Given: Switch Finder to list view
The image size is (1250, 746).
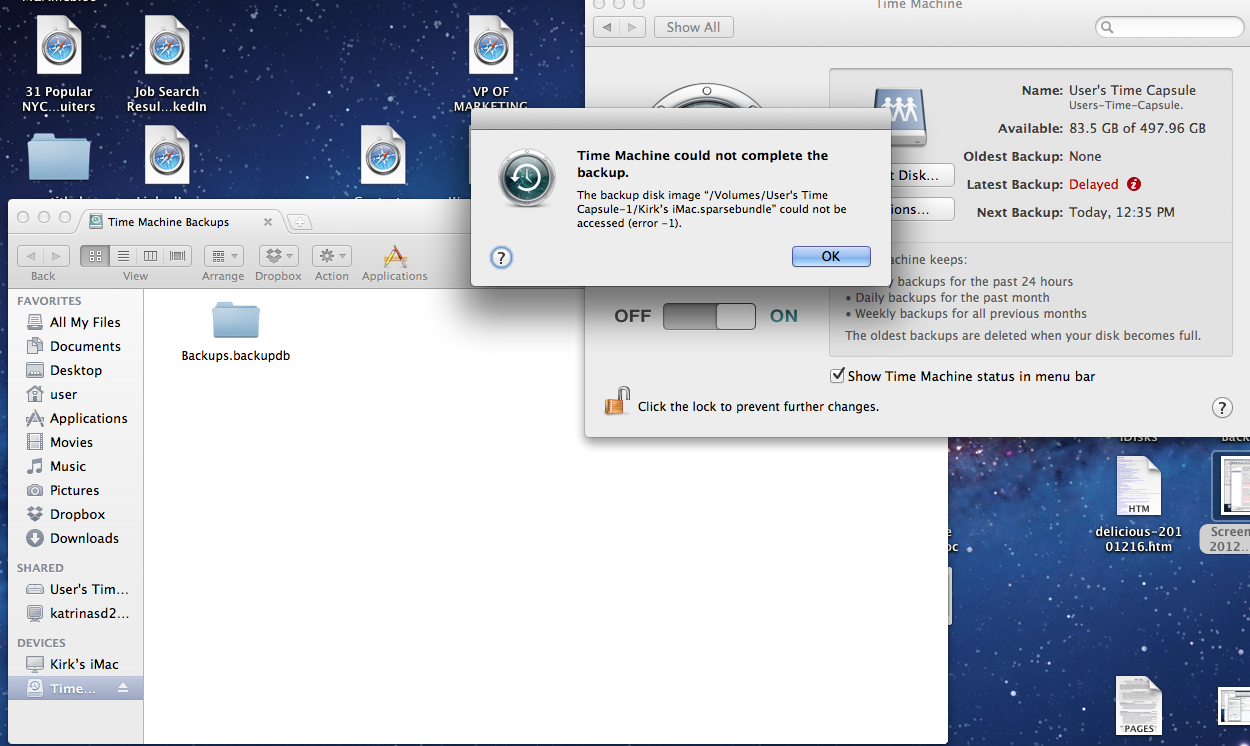Looking at the screenshot, I should (x=122, y=255).
